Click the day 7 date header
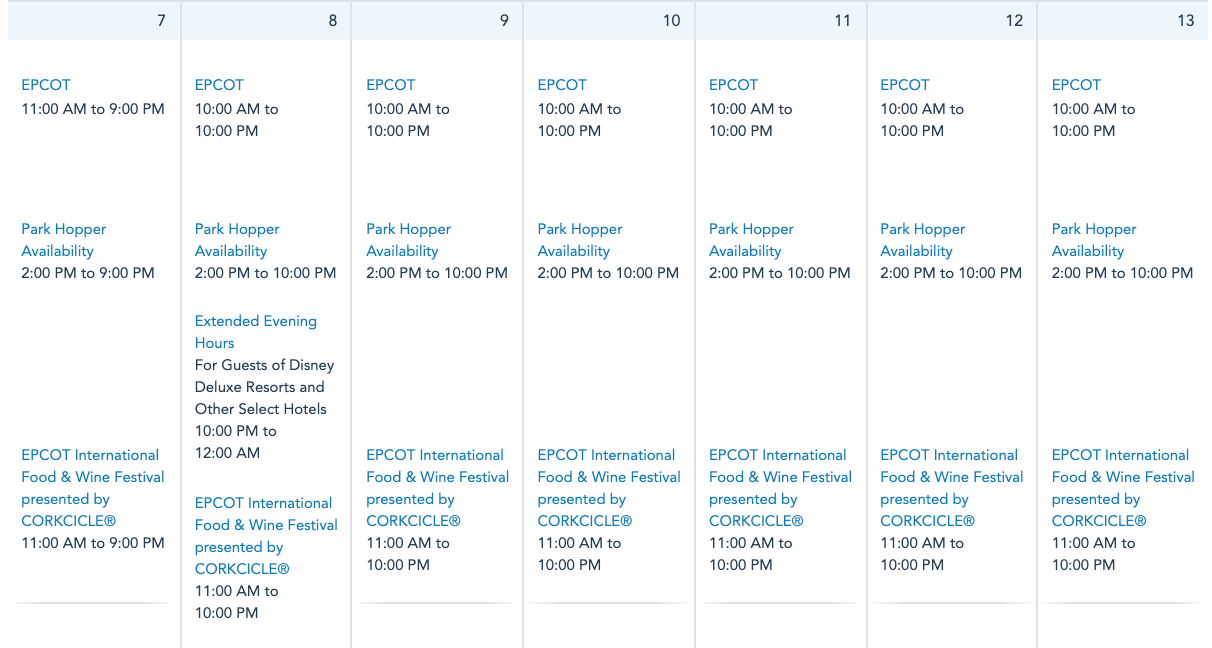Viewport: 1212px width, 648px height. click(161, 21)
